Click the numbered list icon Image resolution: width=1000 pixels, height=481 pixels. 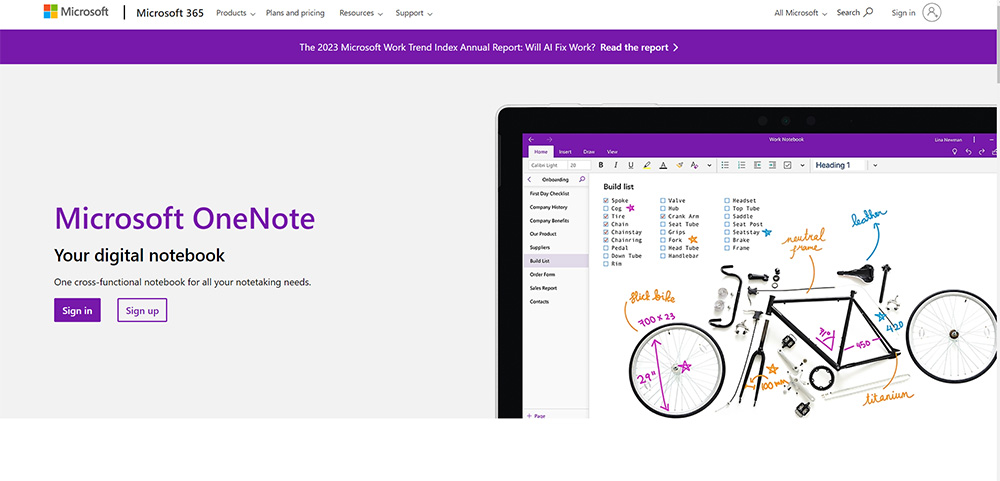pos(741,165)
